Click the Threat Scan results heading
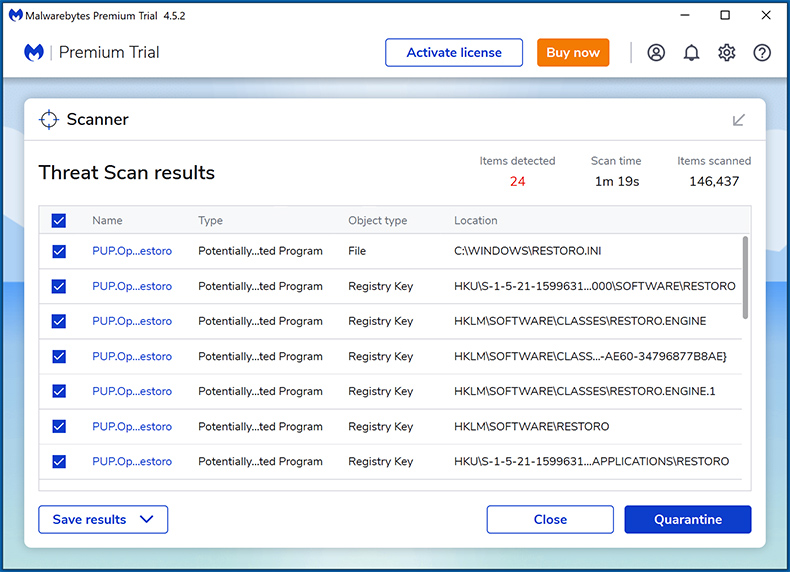The image size is (790, 572). point(127,173)
